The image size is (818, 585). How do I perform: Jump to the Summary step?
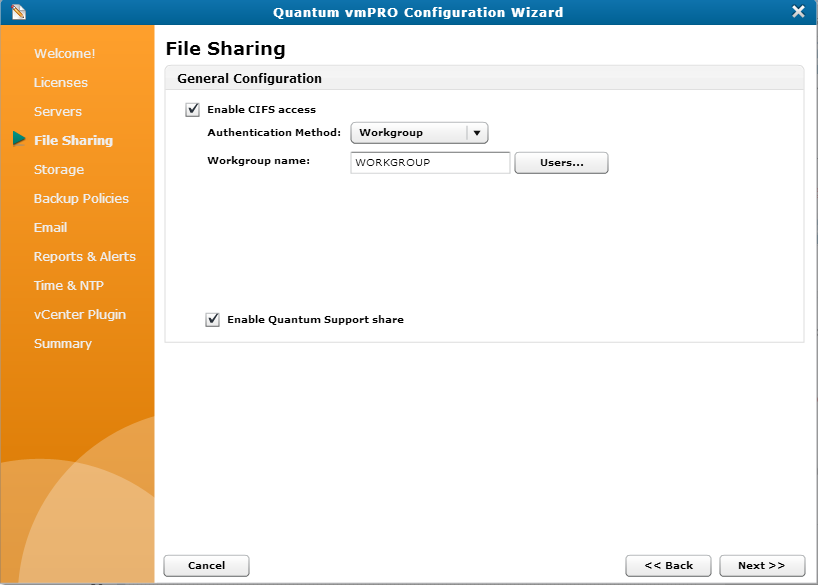[x=62, y=343]
